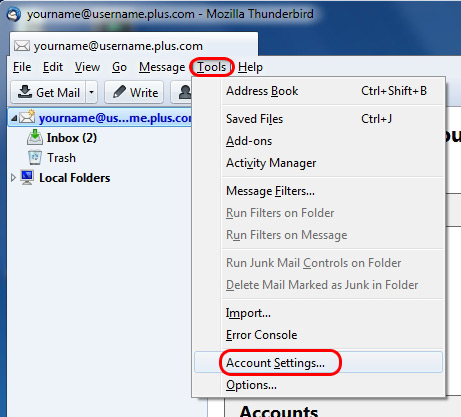
Task: Click the Inbox folder icon
Action: [35, 137]
